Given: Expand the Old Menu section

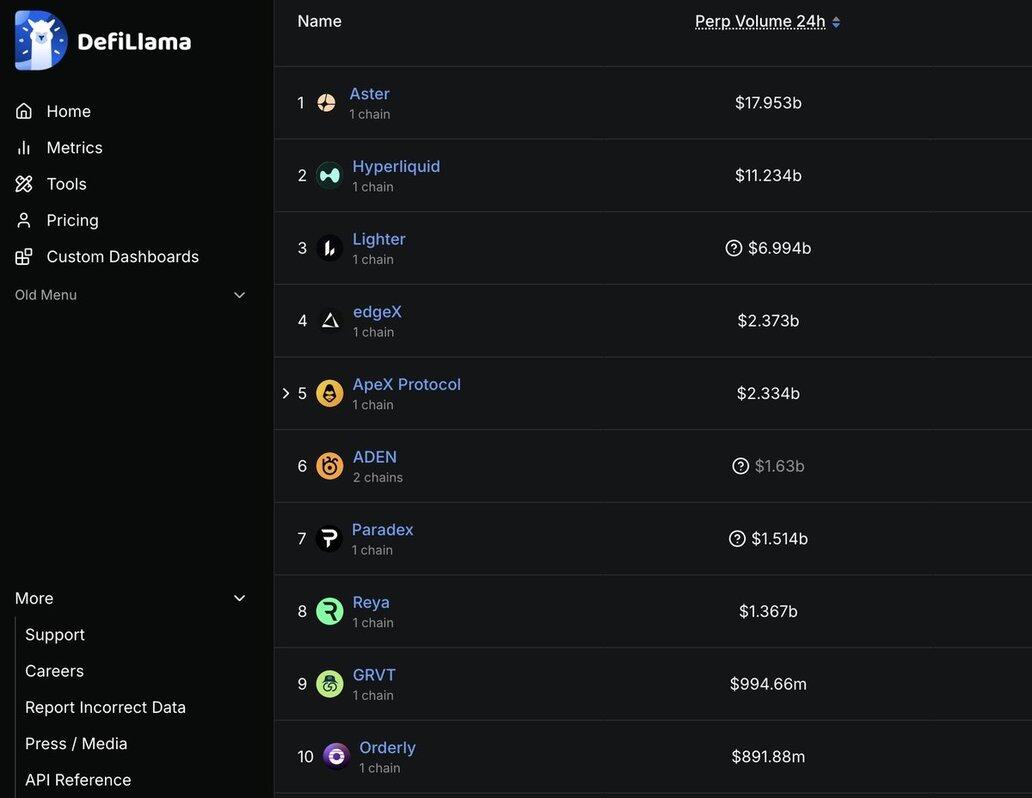Looking at the screenshot, I should 239,295.
